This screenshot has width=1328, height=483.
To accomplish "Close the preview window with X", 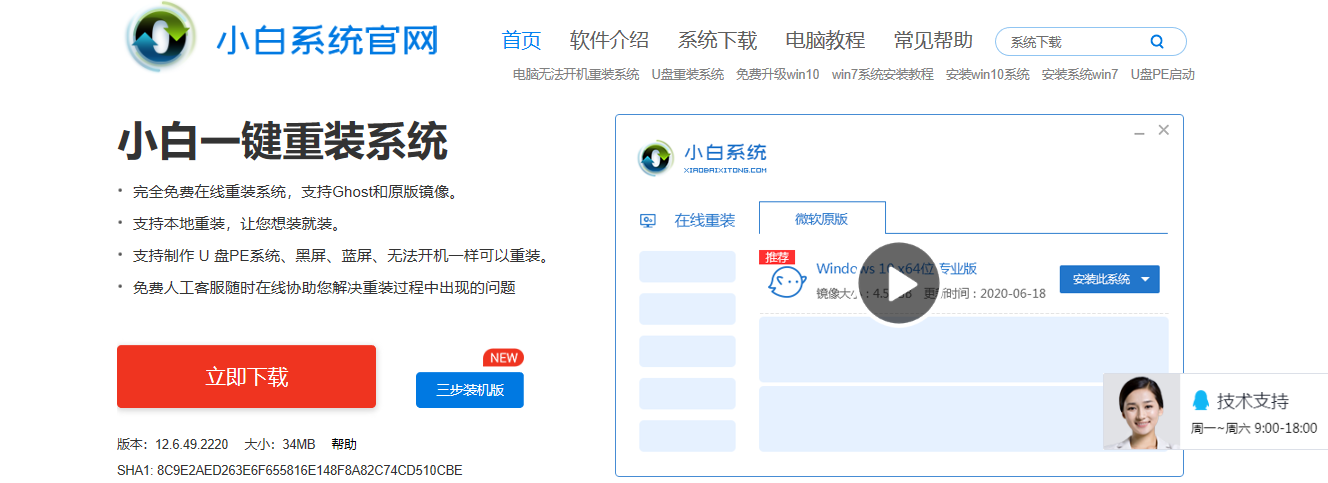I will point(1163,131).
